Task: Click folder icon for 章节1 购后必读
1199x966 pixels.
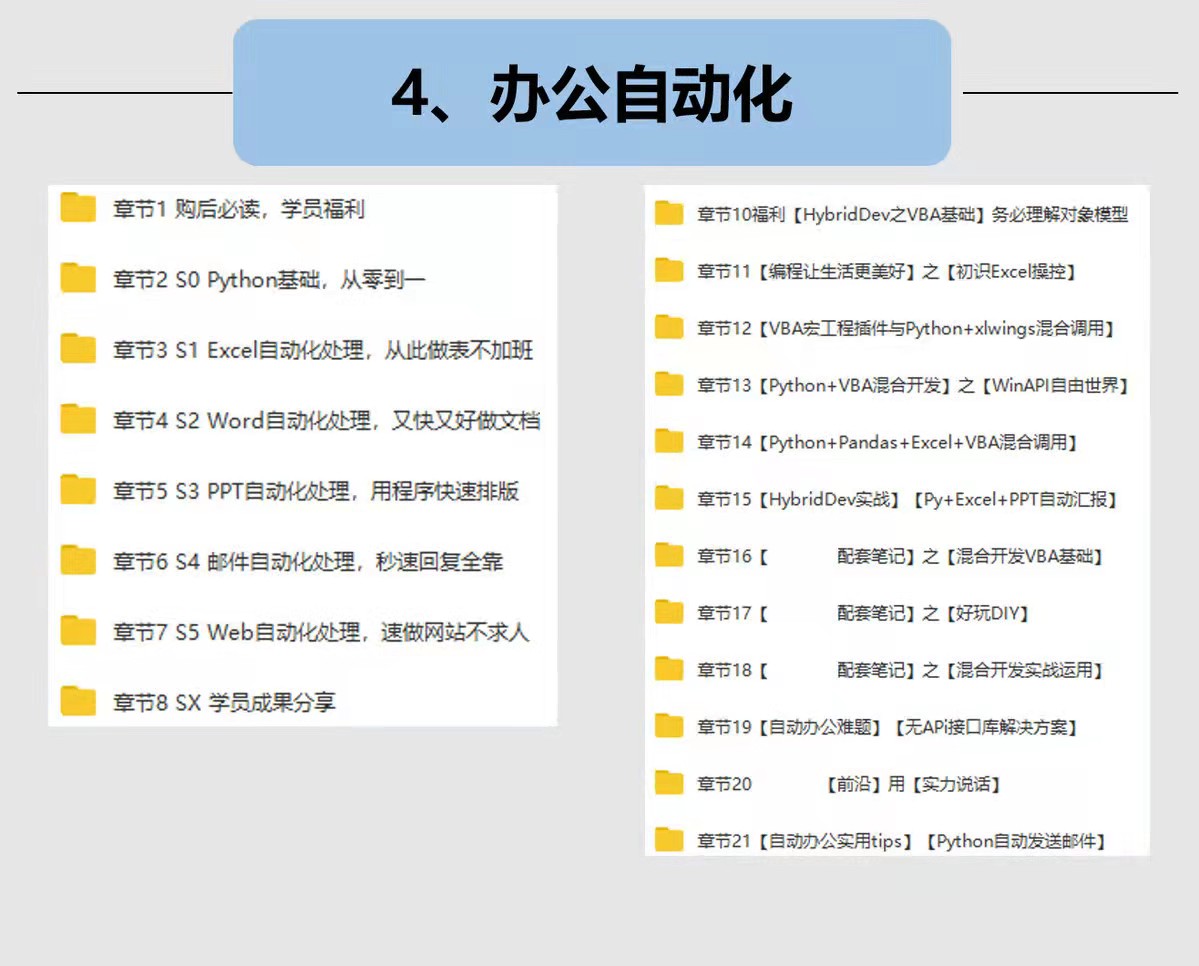Action: click(x=78, y=207)
